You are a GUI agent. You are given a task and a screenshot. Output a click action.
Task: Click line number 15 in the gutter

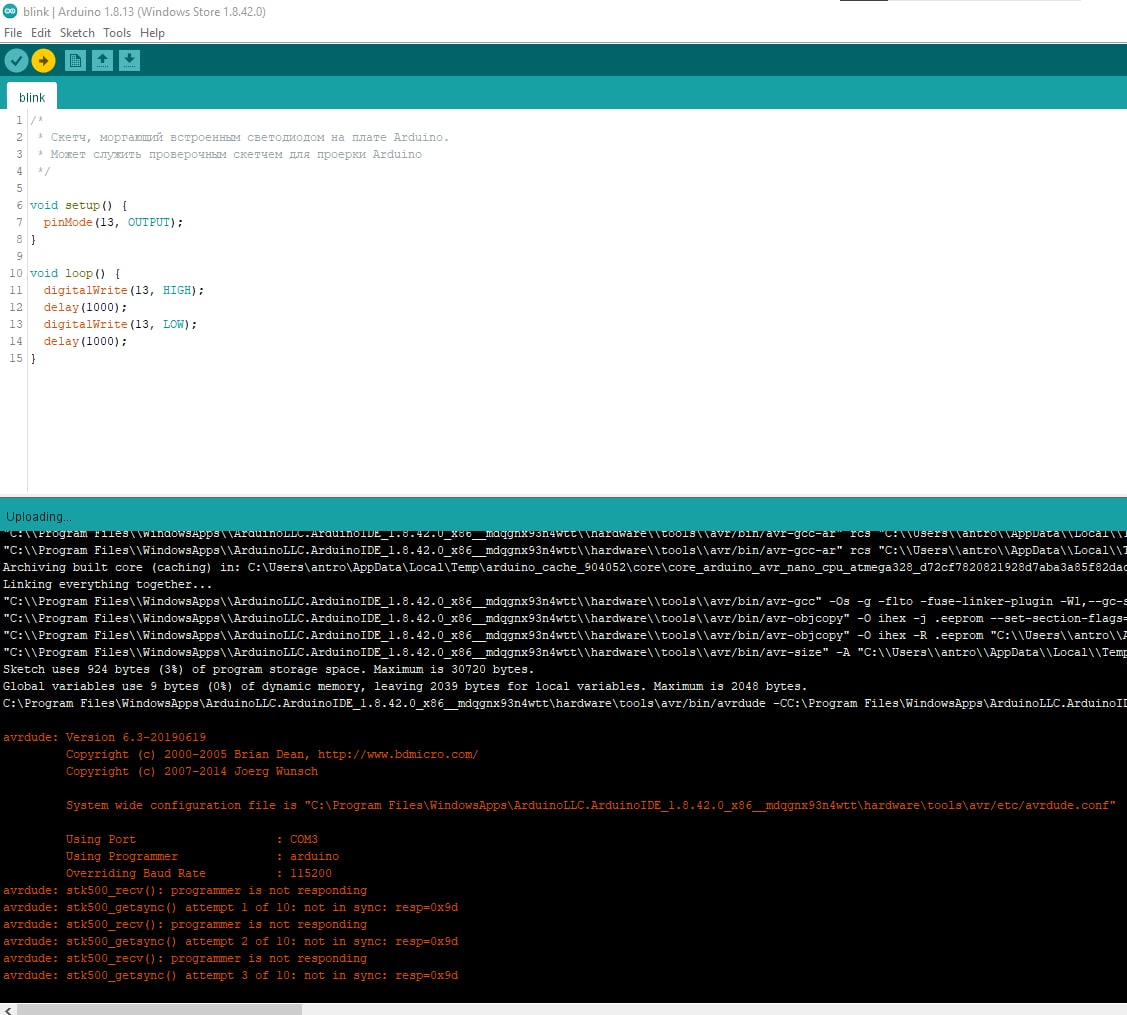16,358
